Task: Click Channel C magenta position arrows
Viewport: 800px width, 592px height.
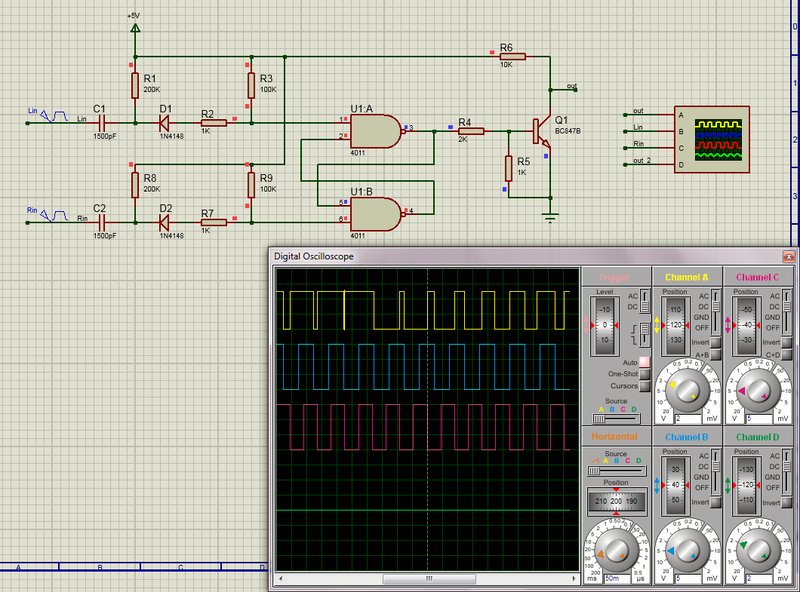Action: [x=728, y=325]
